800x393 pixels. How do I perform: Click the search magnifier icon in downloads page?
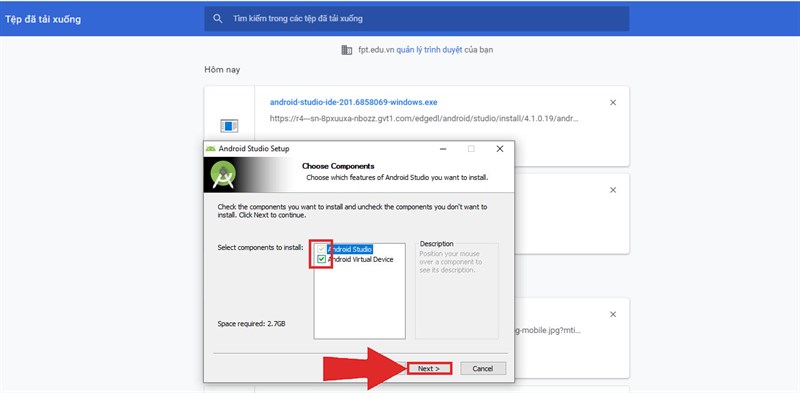click(218, 18)
